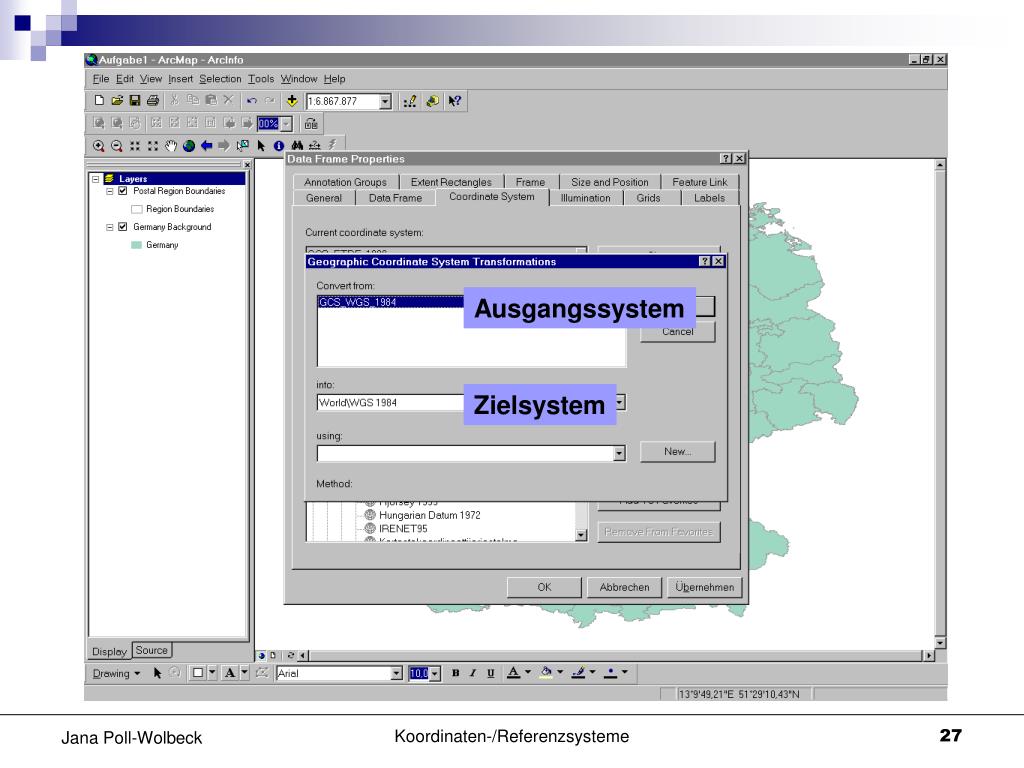Switch to the Grids tab

pos(648,198)
